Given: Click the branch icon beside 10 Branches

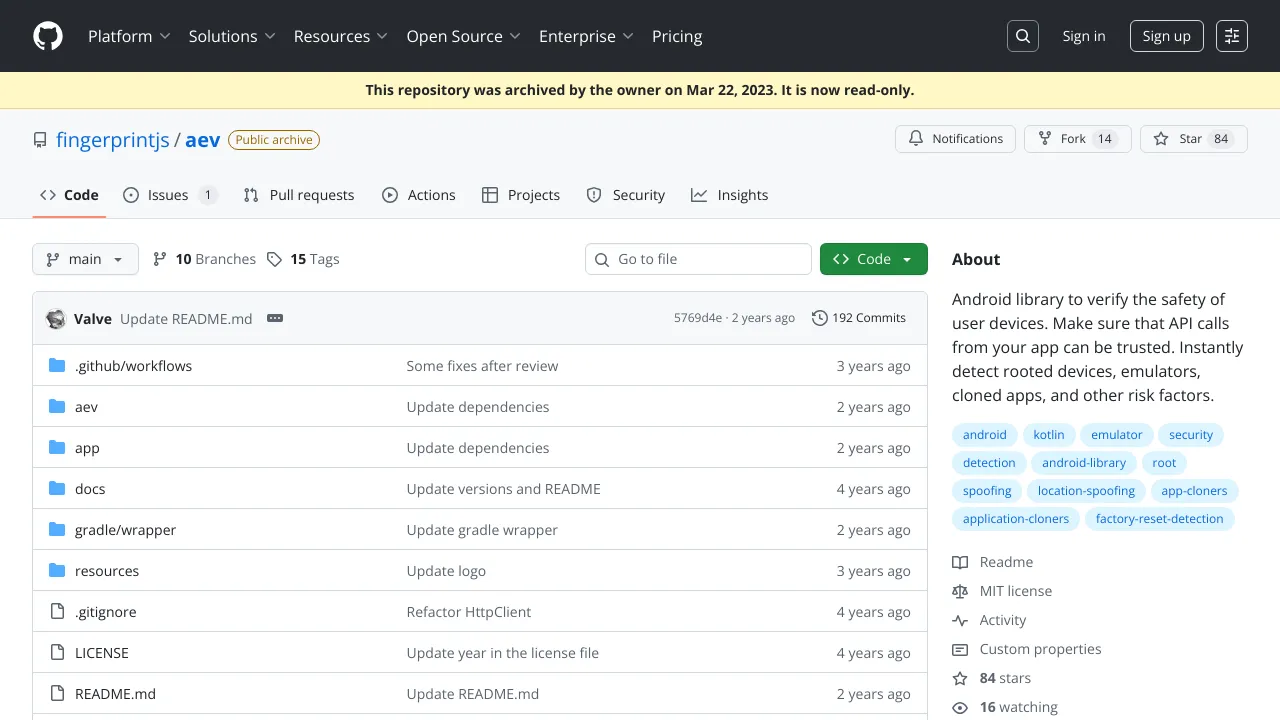Looking at the screenshot, I should pyautogui.click(x=160, y=259).
